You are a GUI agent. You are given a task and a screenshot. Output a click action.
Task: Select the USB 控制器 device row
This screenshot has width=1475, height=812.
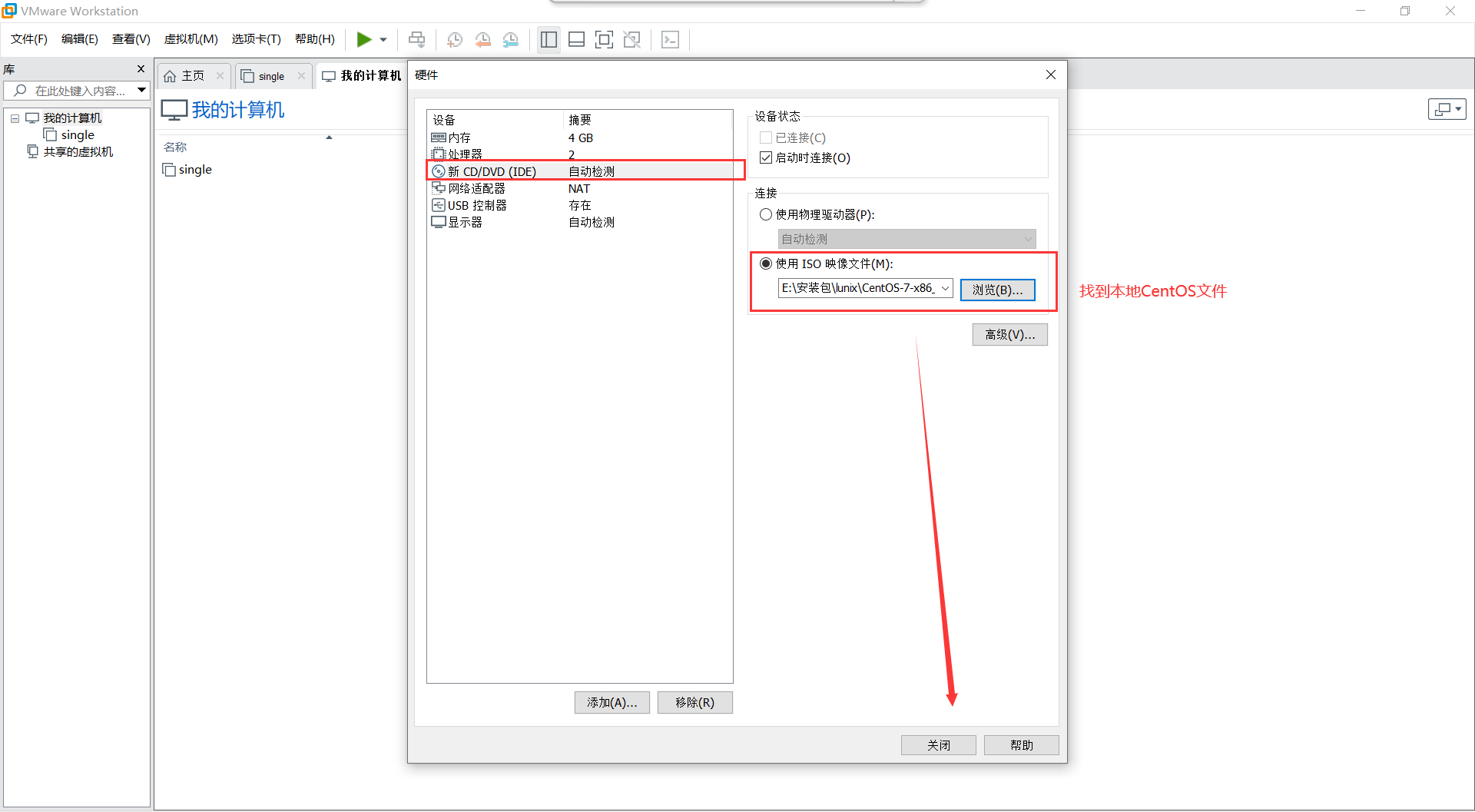pos(579,205)
